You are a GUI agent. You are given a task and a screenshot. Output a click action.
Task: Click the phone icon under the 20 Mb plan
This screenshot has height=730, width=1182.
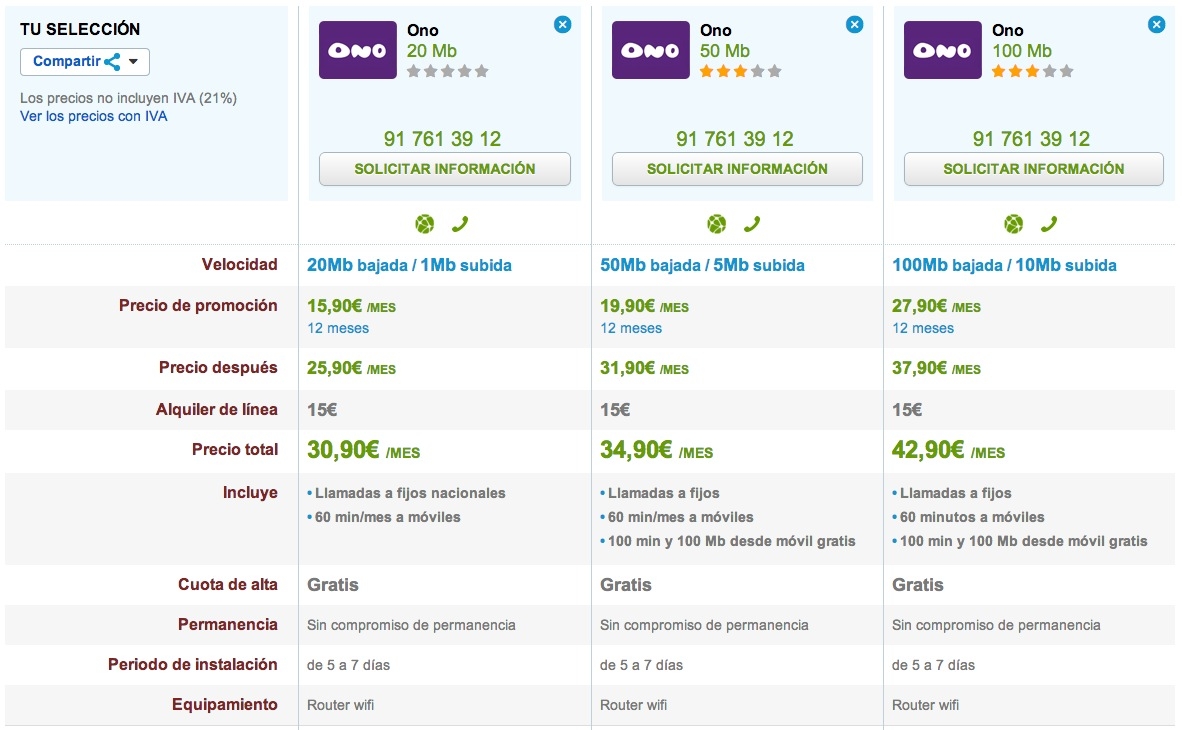click(460, 224)
